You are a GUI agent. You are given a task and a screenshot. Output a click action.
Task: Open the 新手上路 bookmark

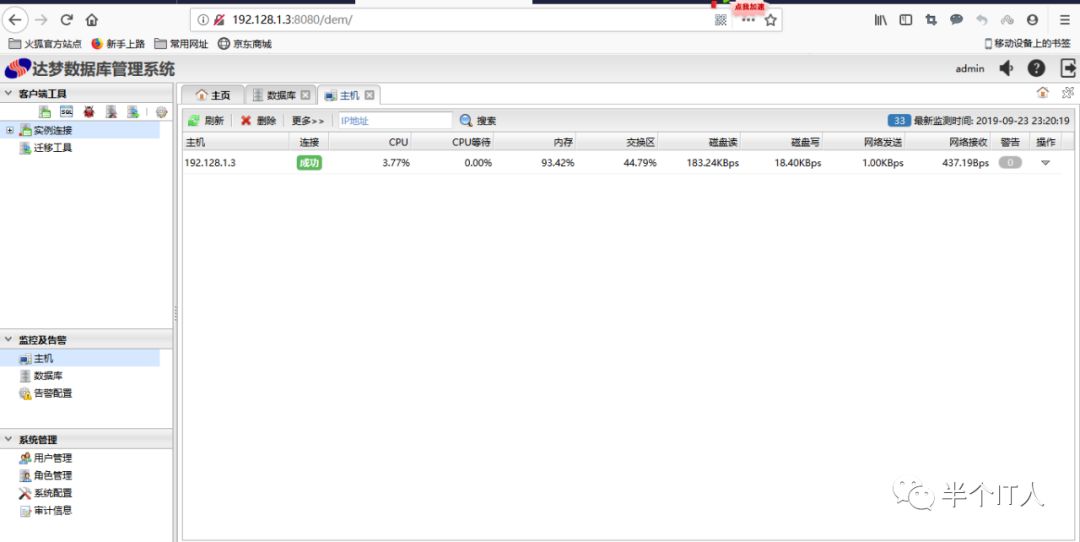click(118, 43)
